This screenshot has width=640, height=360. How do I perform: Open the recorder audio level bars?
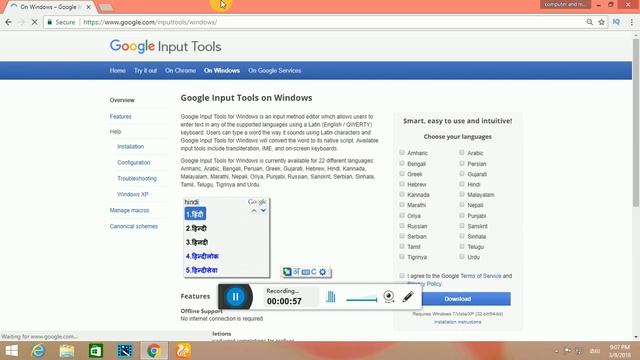click(x=331, y=297)
